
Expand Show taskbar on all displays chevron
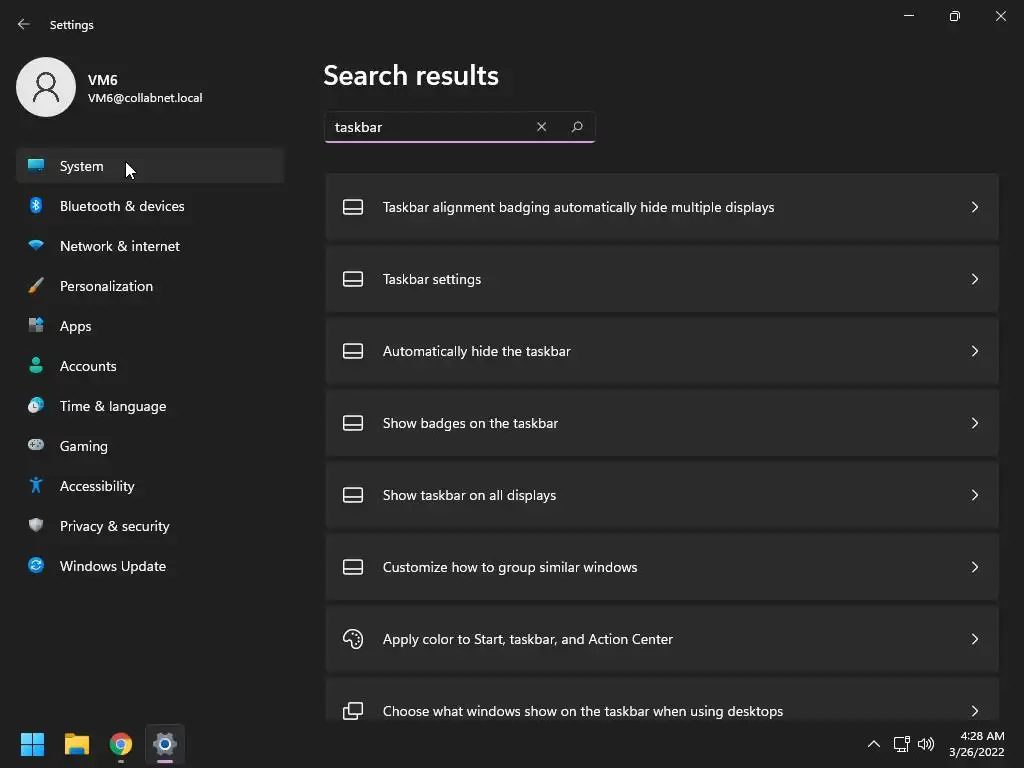pos(974,495)
